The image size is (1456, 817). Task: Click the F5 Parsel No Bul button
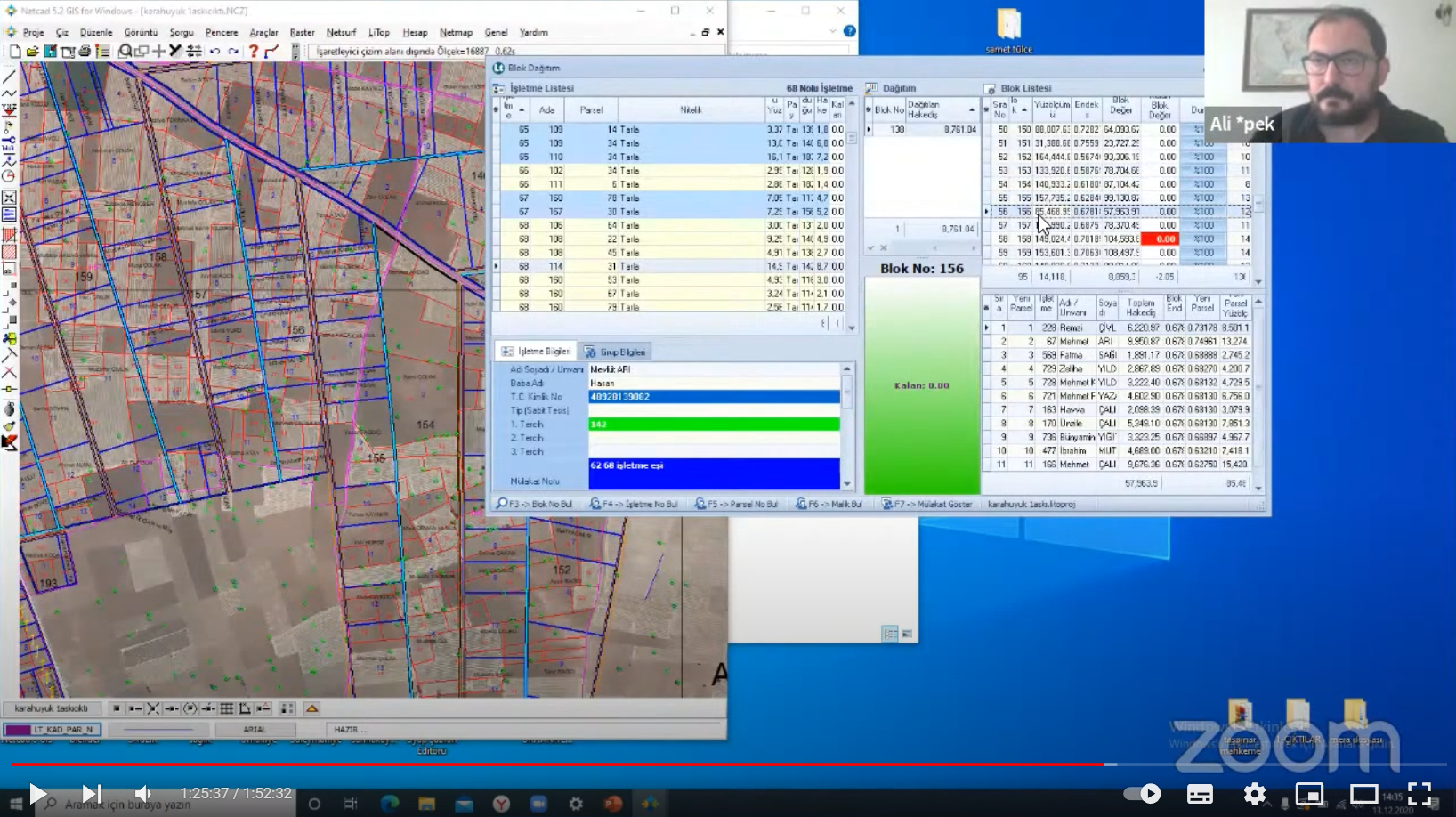(736, 504)
